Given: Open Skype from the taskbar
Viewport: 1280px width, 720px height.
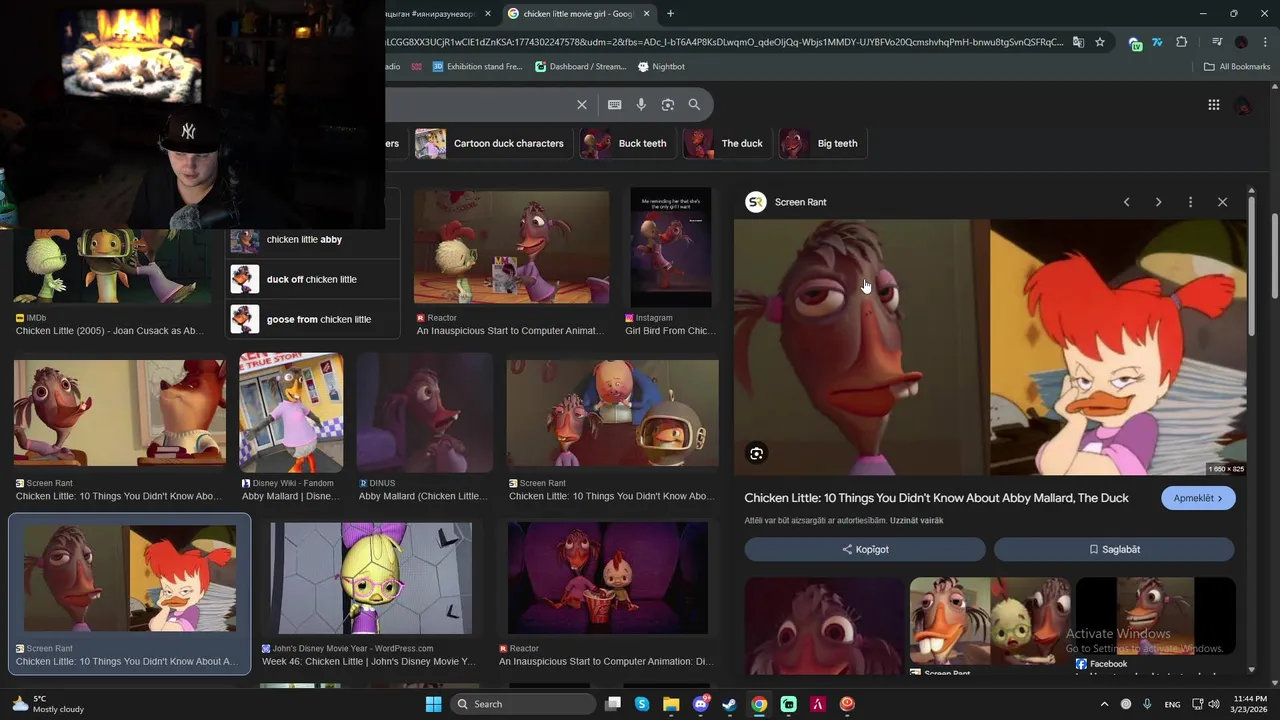Looking at the screenshot, I should click(642, 704).
